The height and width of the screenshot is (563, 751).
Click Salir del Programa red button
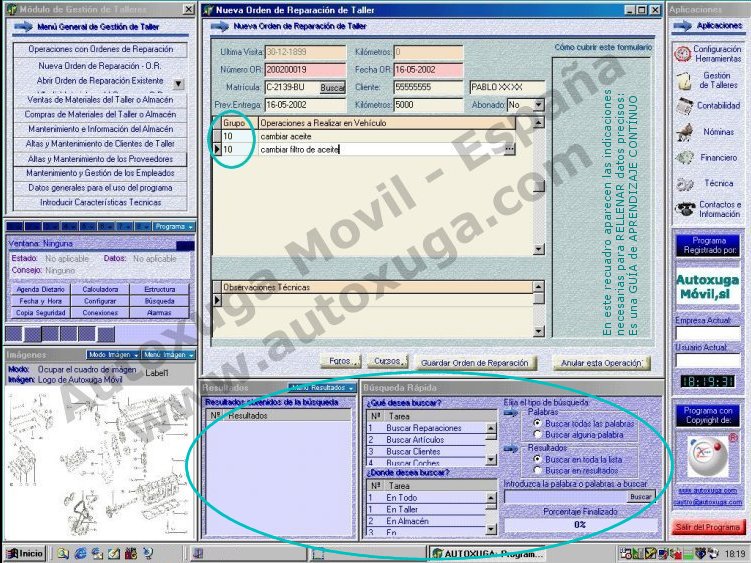[x=707, y=528]
